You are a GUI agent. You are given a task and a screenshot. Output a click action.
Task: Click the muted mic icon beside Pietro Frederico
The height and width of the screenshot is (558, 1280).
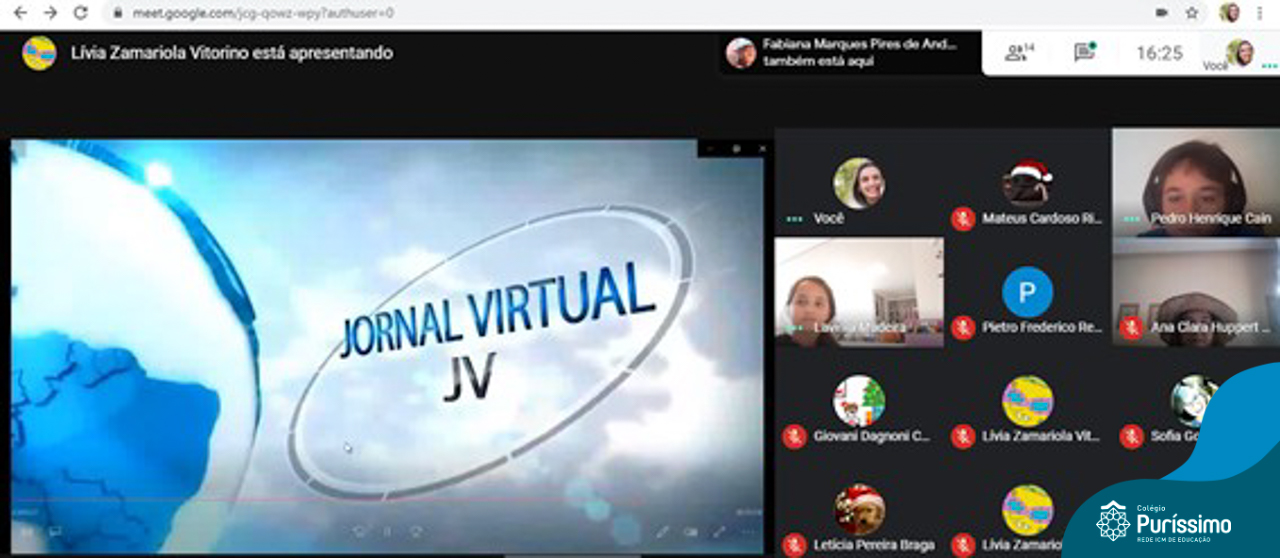click(x=963, y=328)
